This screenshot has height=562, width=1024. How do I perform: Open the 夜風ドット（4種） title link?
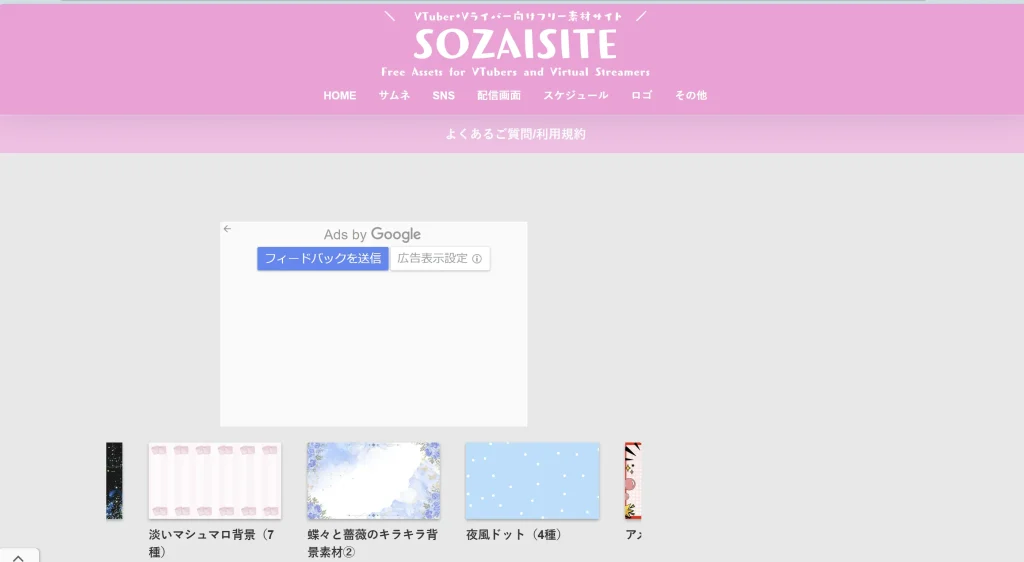[513, 535]
